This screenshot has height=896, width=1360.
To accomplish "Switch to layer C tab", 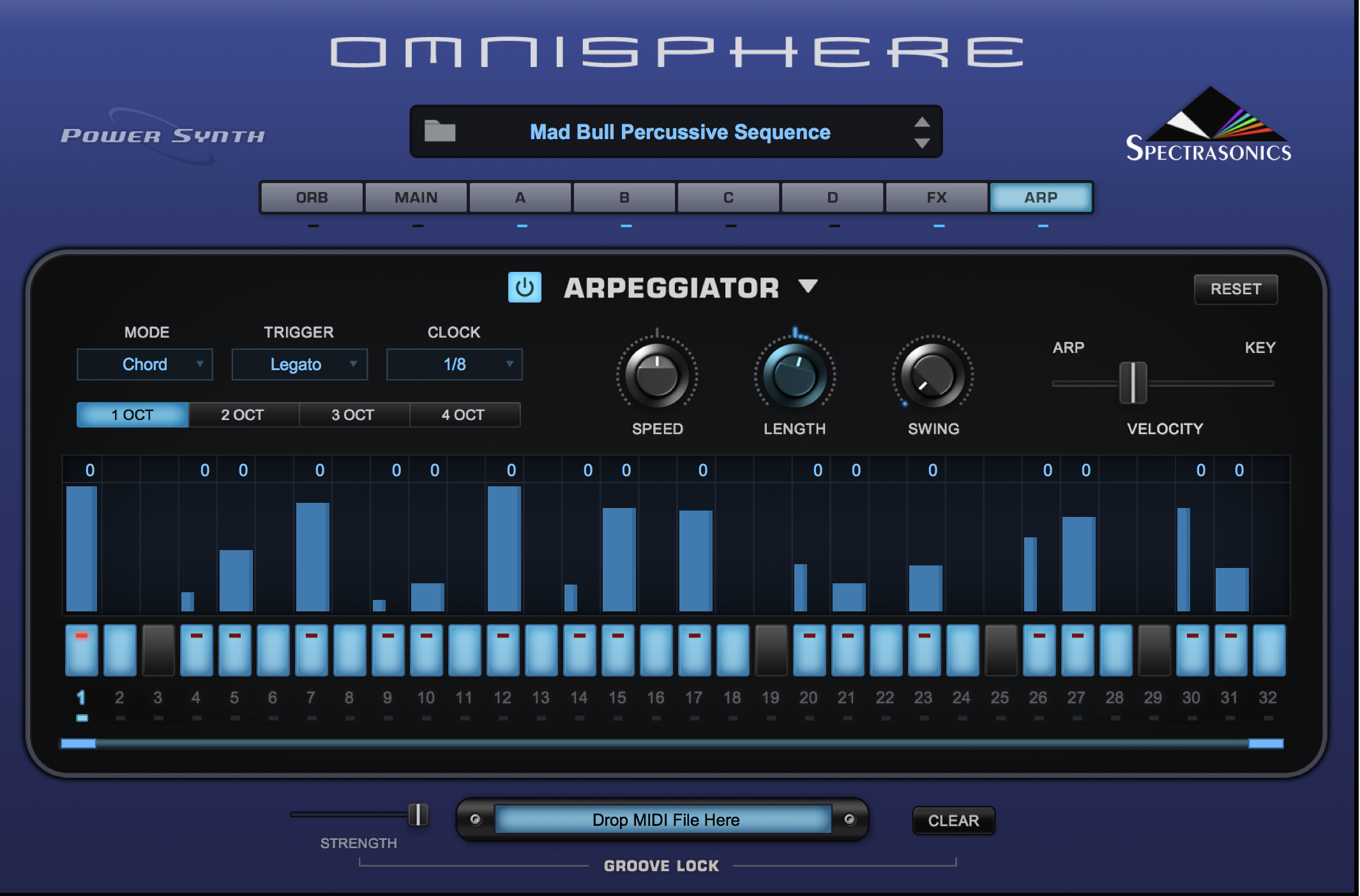I will pos(728,197).
